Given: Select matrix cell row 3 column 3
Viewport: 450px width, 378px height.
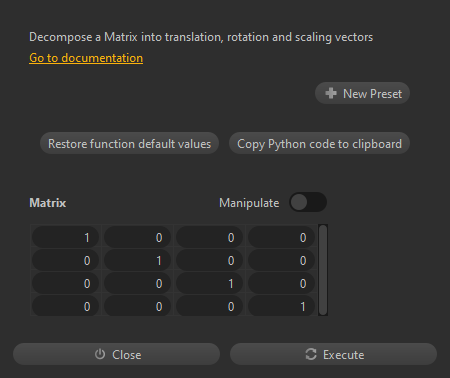Looking at the screenshot, I should 210,283.
